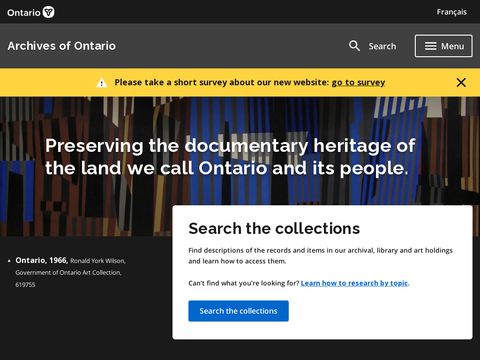Open the hamburger Menu button
480x360 pixels.
(444, 46)
